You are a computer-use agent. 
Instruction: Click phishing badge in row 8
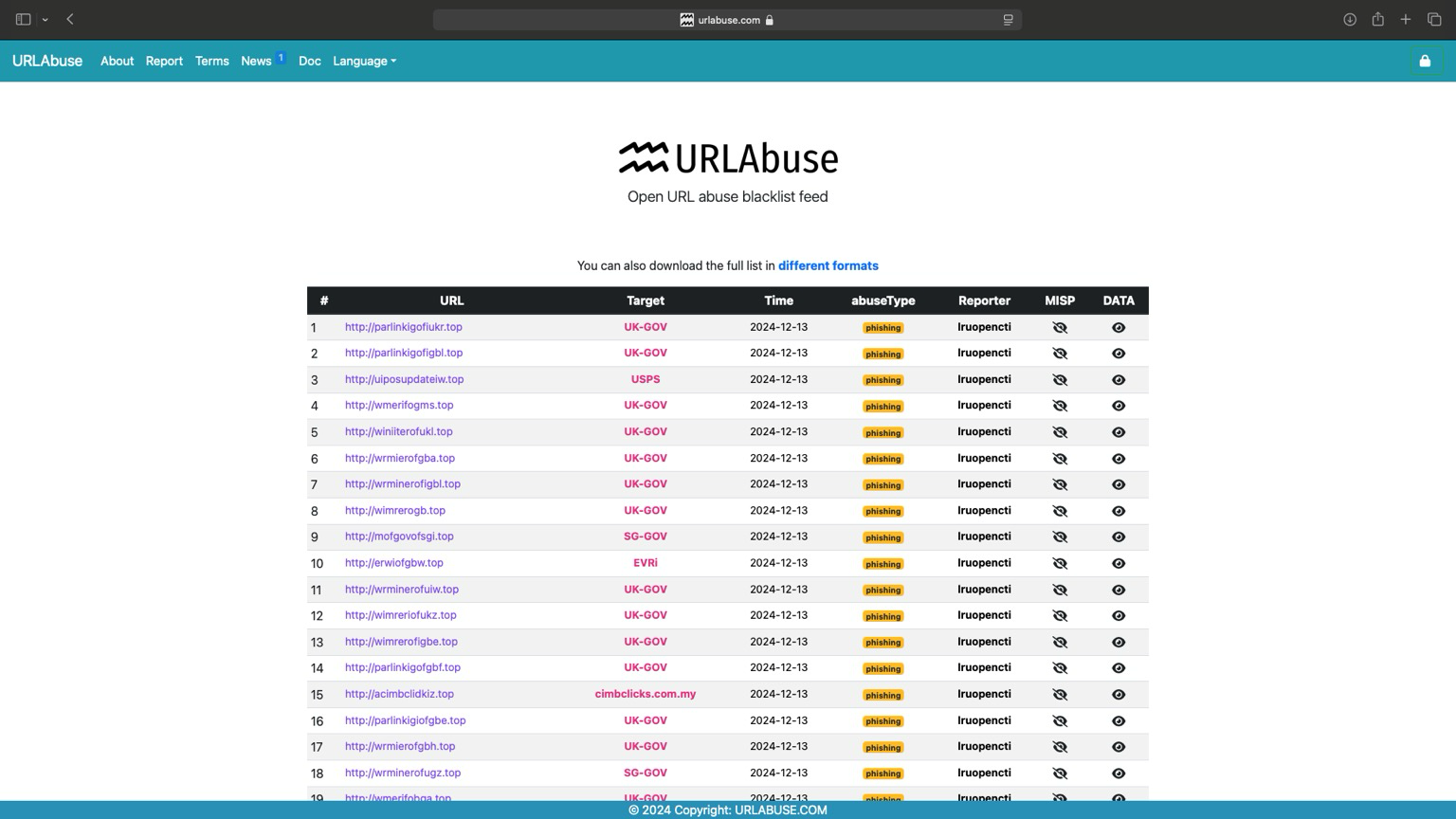(883, 512)
